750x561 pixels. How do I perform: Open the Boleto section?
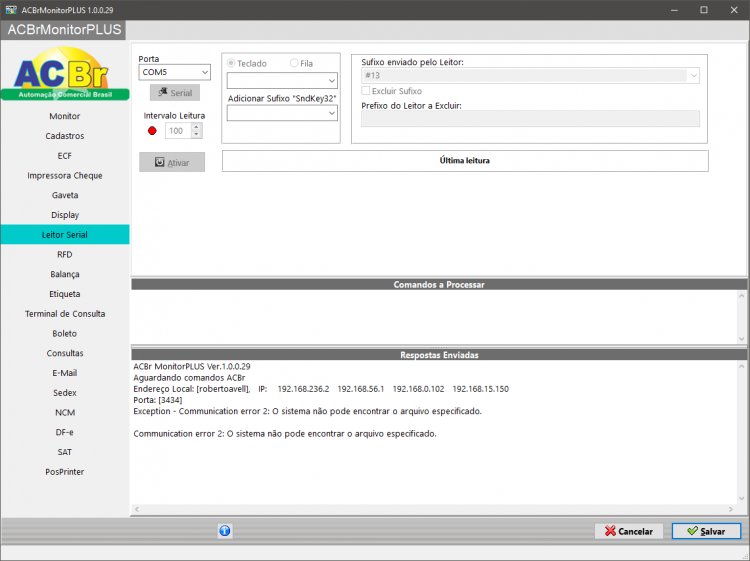pyautogui.click(x=65, y=333)
